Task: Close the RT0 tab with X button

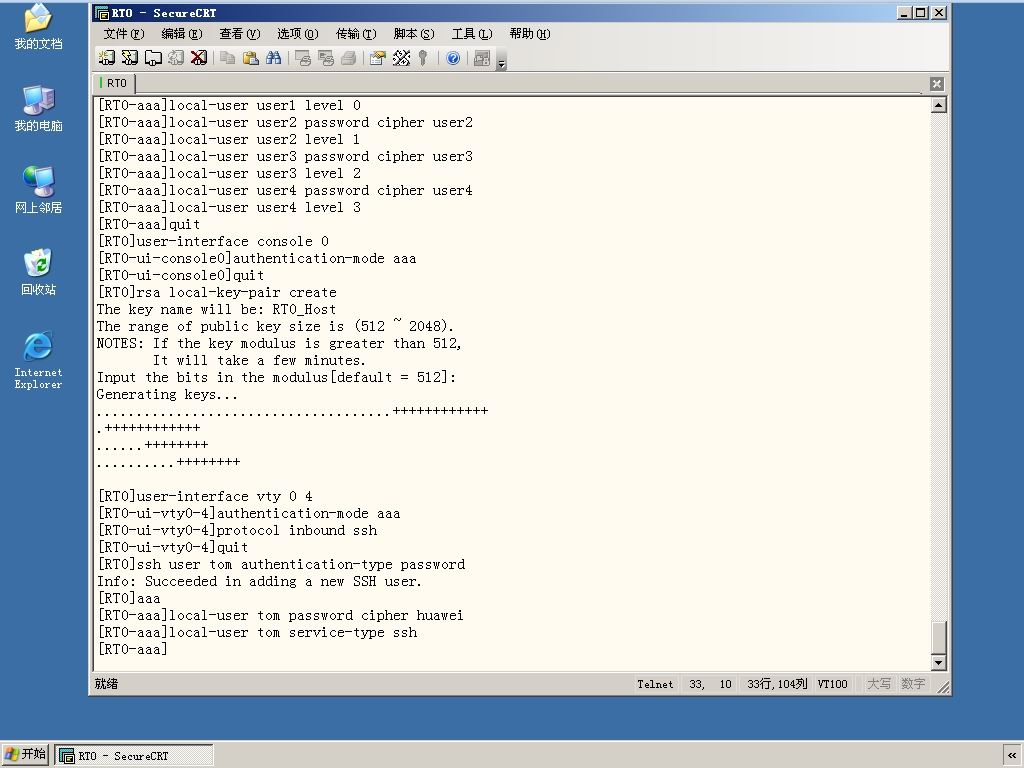Action: tap(936, 84)
